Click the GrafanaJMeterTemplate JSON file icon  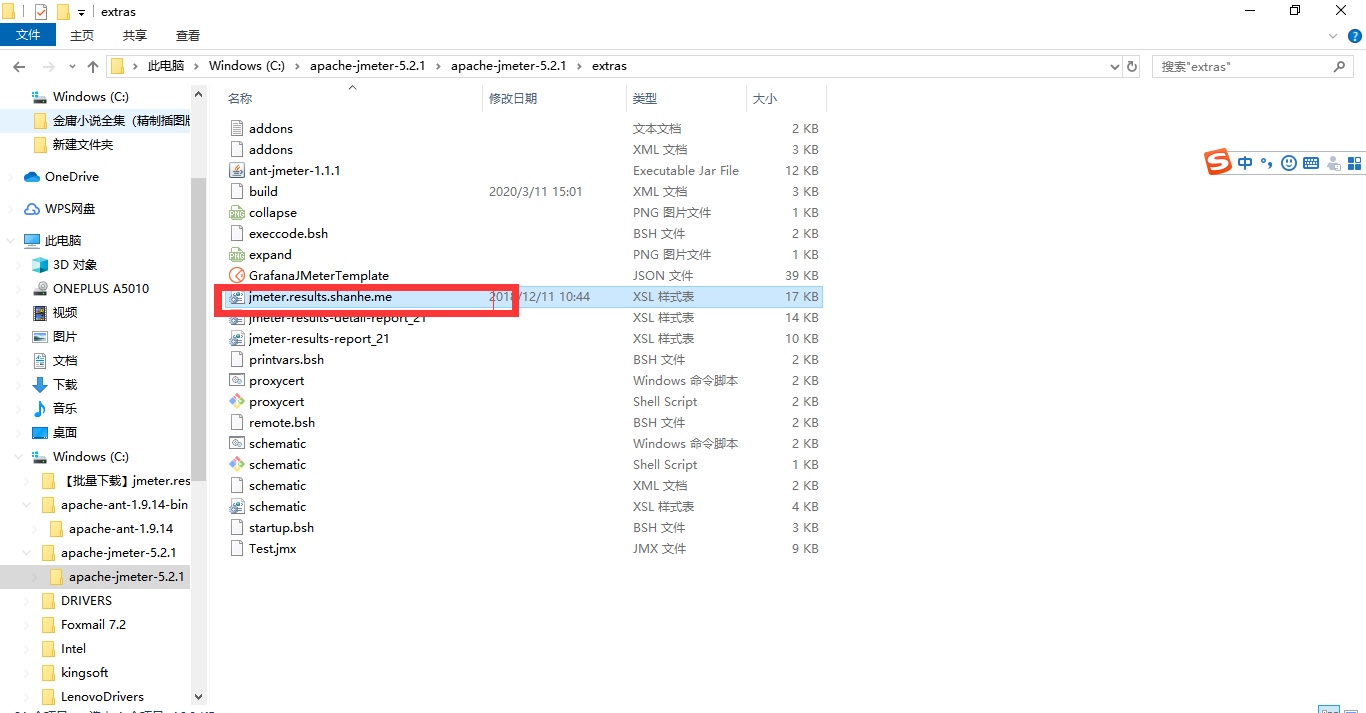(x=237, y=275)
